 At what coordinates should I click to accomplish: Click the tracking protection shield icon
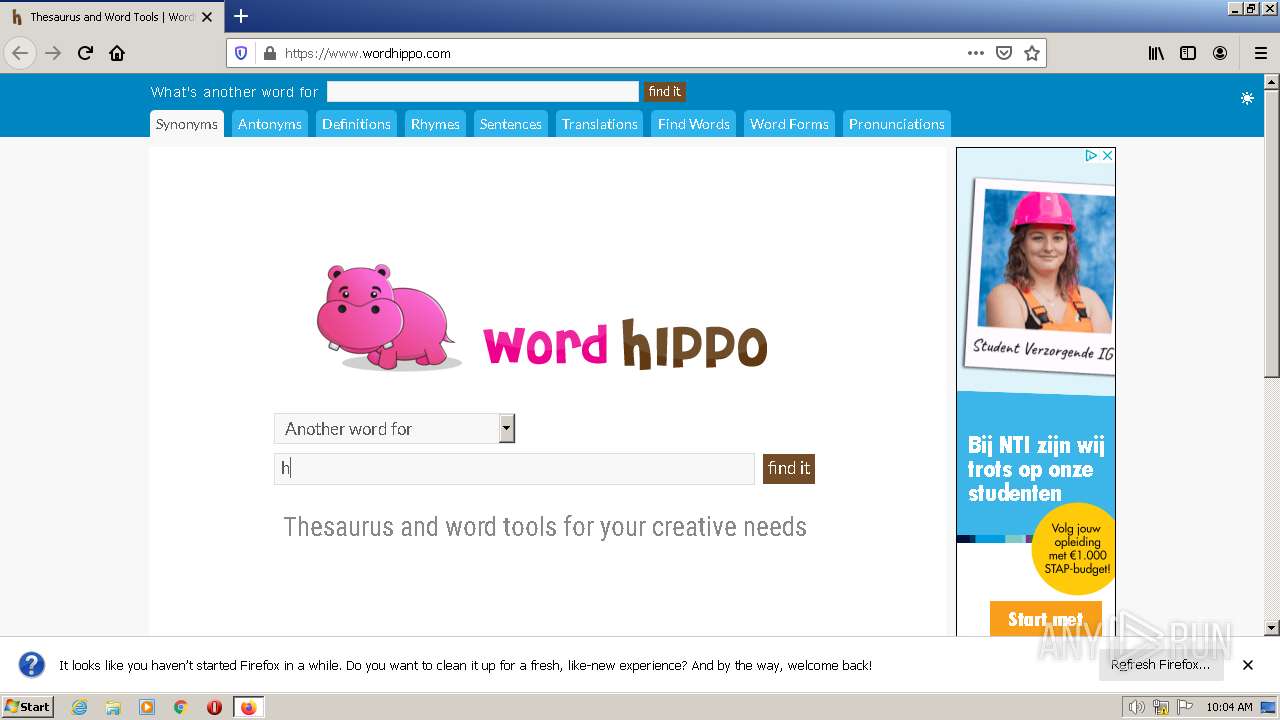(x=241, y=53)
